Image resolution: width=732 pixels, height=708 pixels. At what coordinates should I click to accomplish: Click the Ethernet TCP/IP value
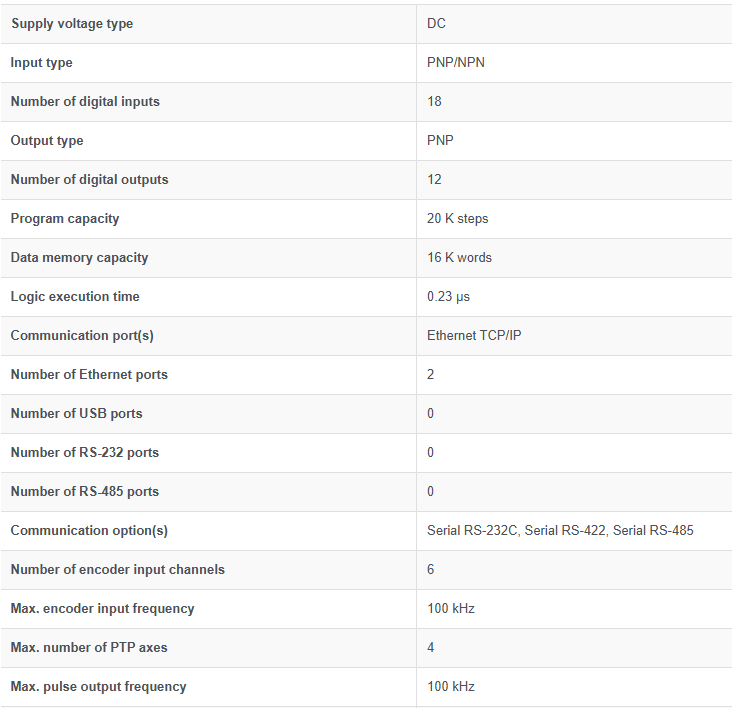tap(474, 336)
